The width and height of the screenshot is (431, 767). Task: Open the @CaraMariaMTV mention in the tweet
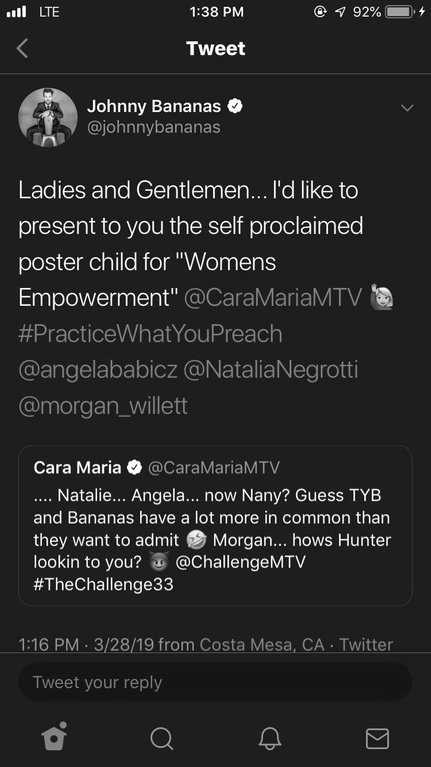[x=273, y=298]
